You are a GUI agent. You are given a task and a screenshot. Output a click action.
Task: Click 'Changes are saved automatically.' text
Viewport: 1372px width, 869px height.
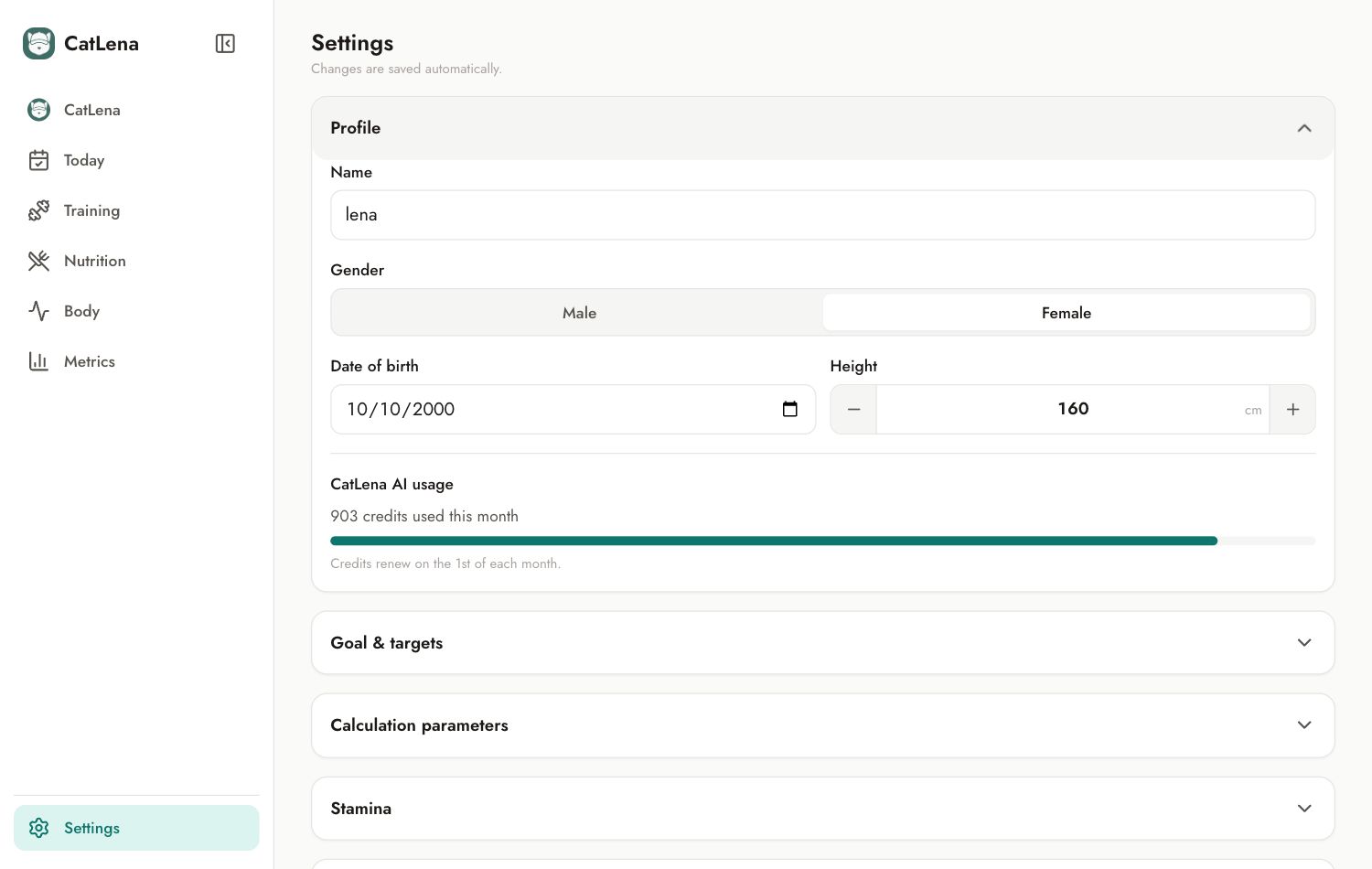tap(406, 69)
